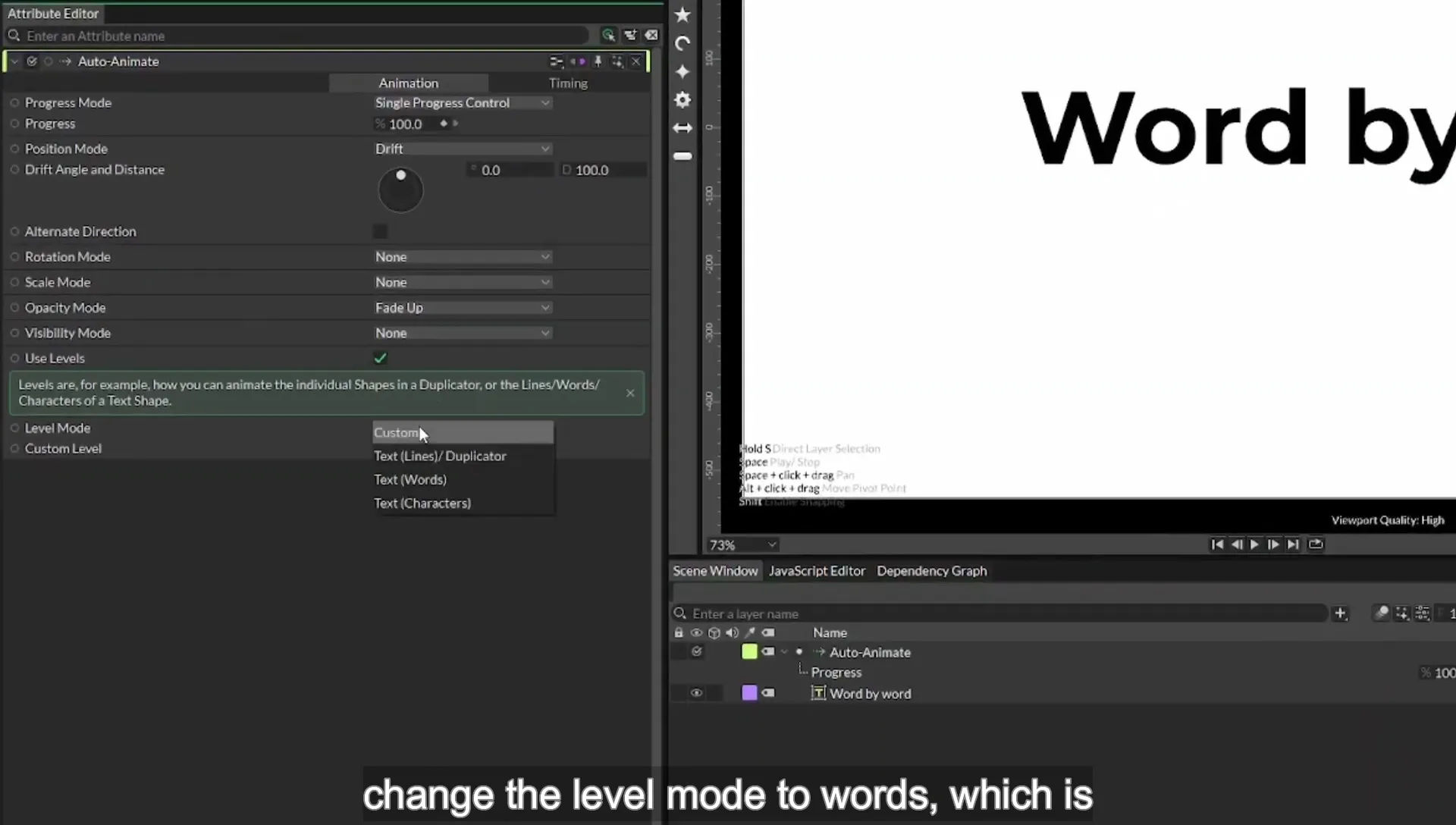
Task: Open the 73% viewport zoom dropdown
Action: [742, 545]
